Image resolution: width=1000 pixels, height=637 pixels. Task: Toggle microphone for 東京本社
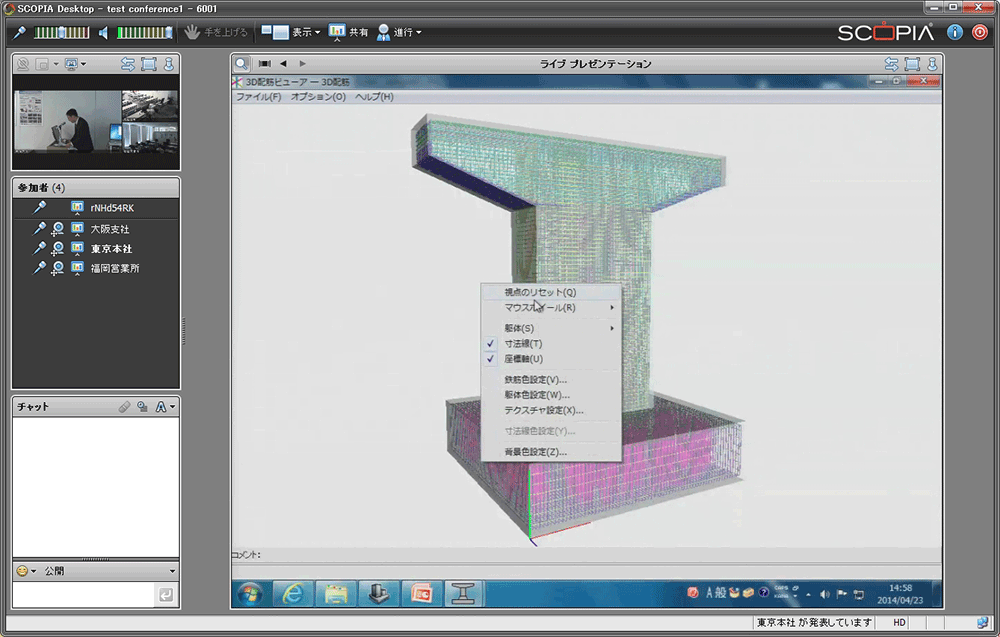click(40, 248)
